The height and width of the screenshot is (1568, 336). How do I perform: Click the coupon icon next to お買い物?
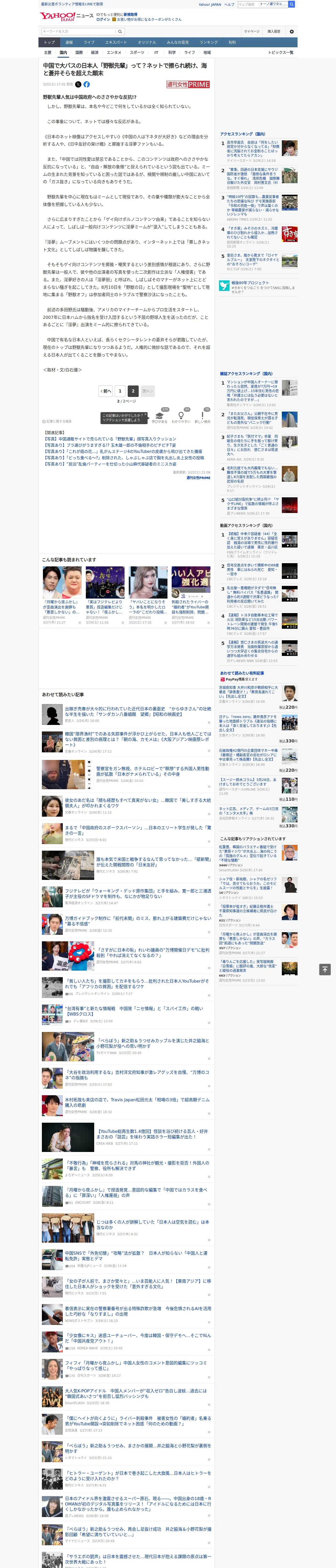tap(114, 20)
